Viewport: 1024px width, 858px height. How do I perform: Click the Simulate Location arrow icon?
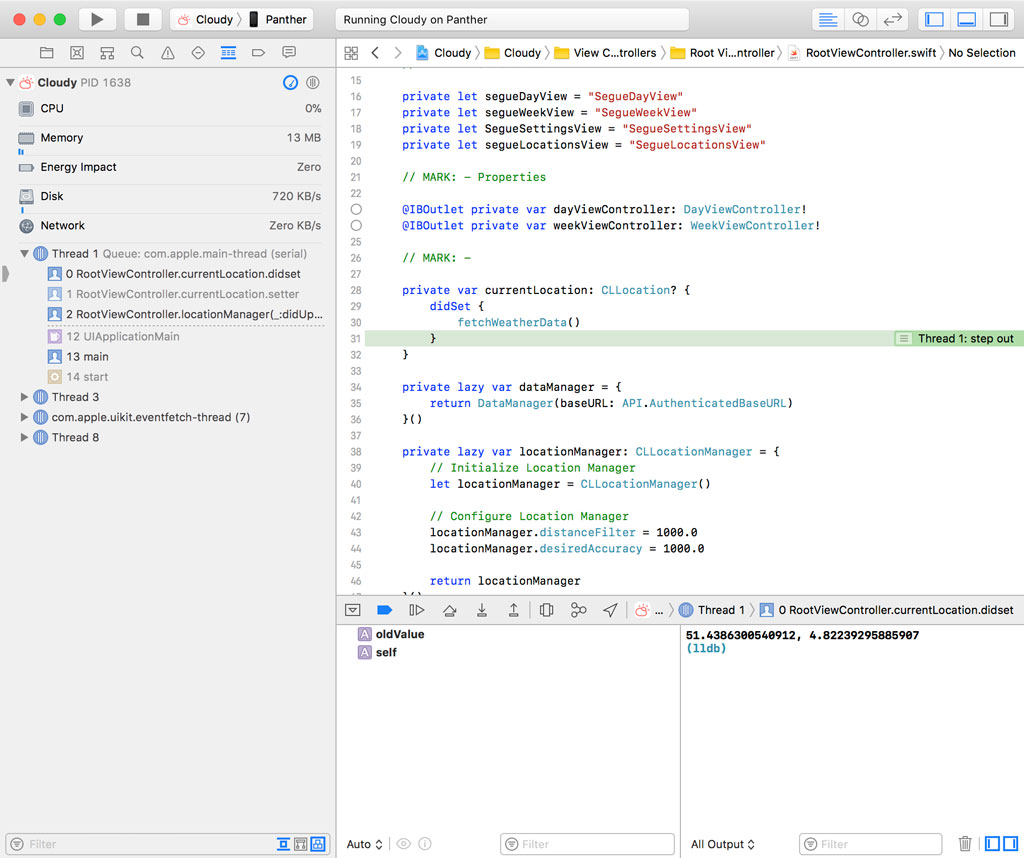610,610
